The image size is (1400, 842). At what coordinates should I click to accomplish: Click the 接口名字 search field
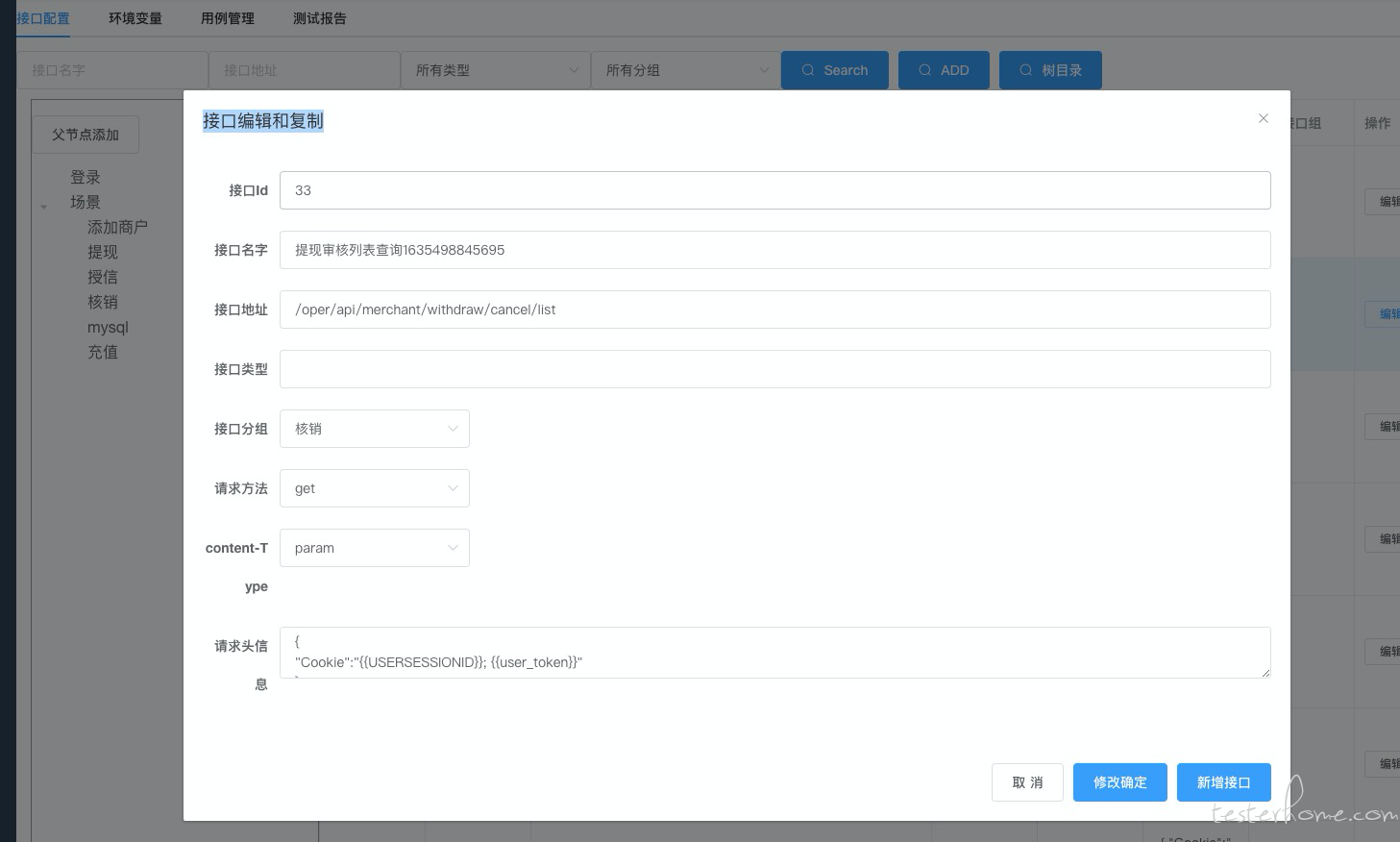112,70
